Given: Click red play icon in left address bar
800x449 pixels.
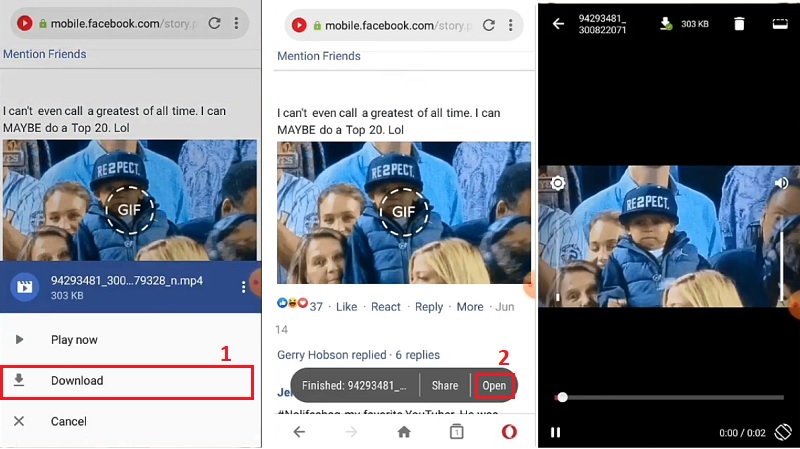Looking at the screenshot, I should coord(24,23).
